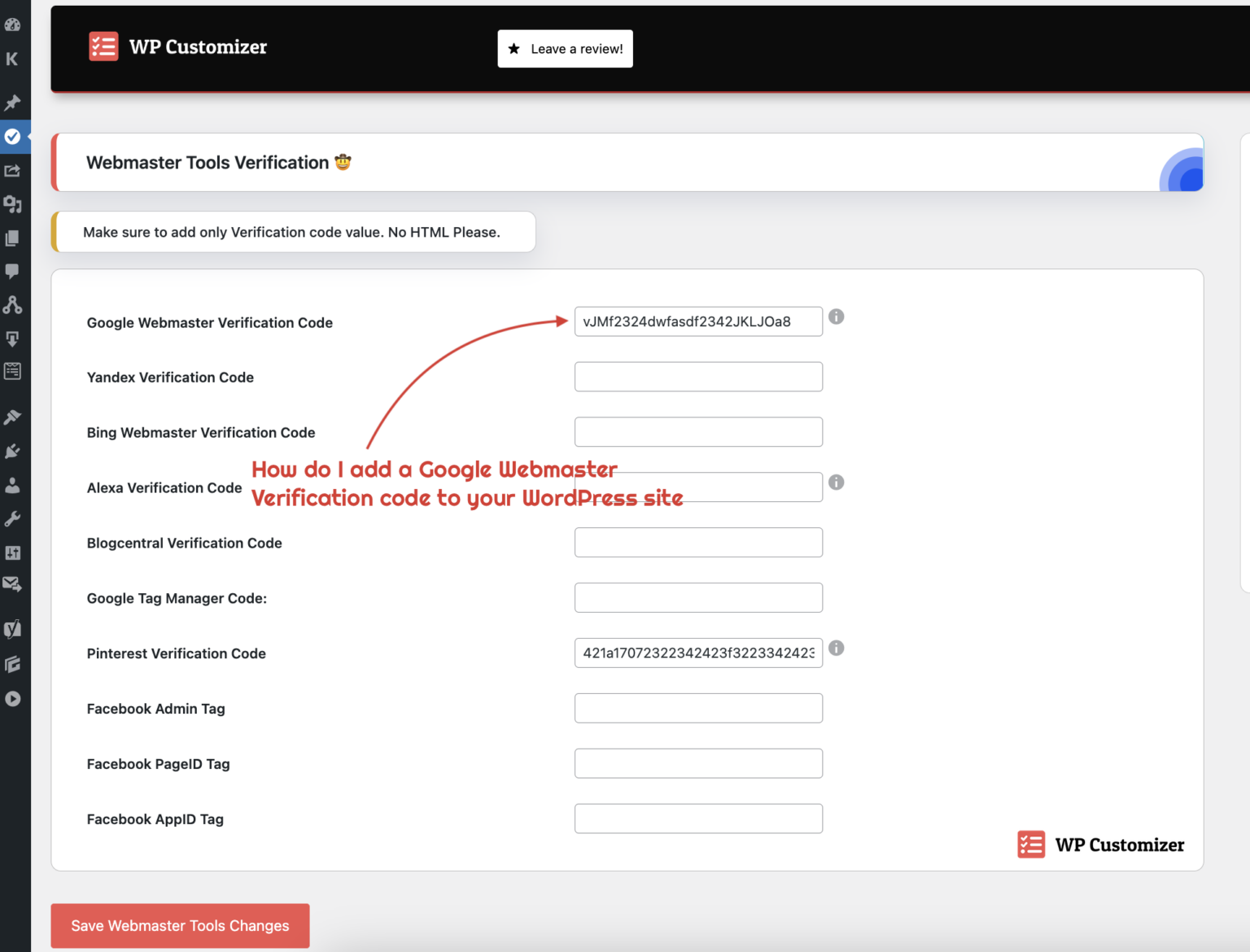
Task: Open Comments via the speech bubble icon
Action: 13,271
